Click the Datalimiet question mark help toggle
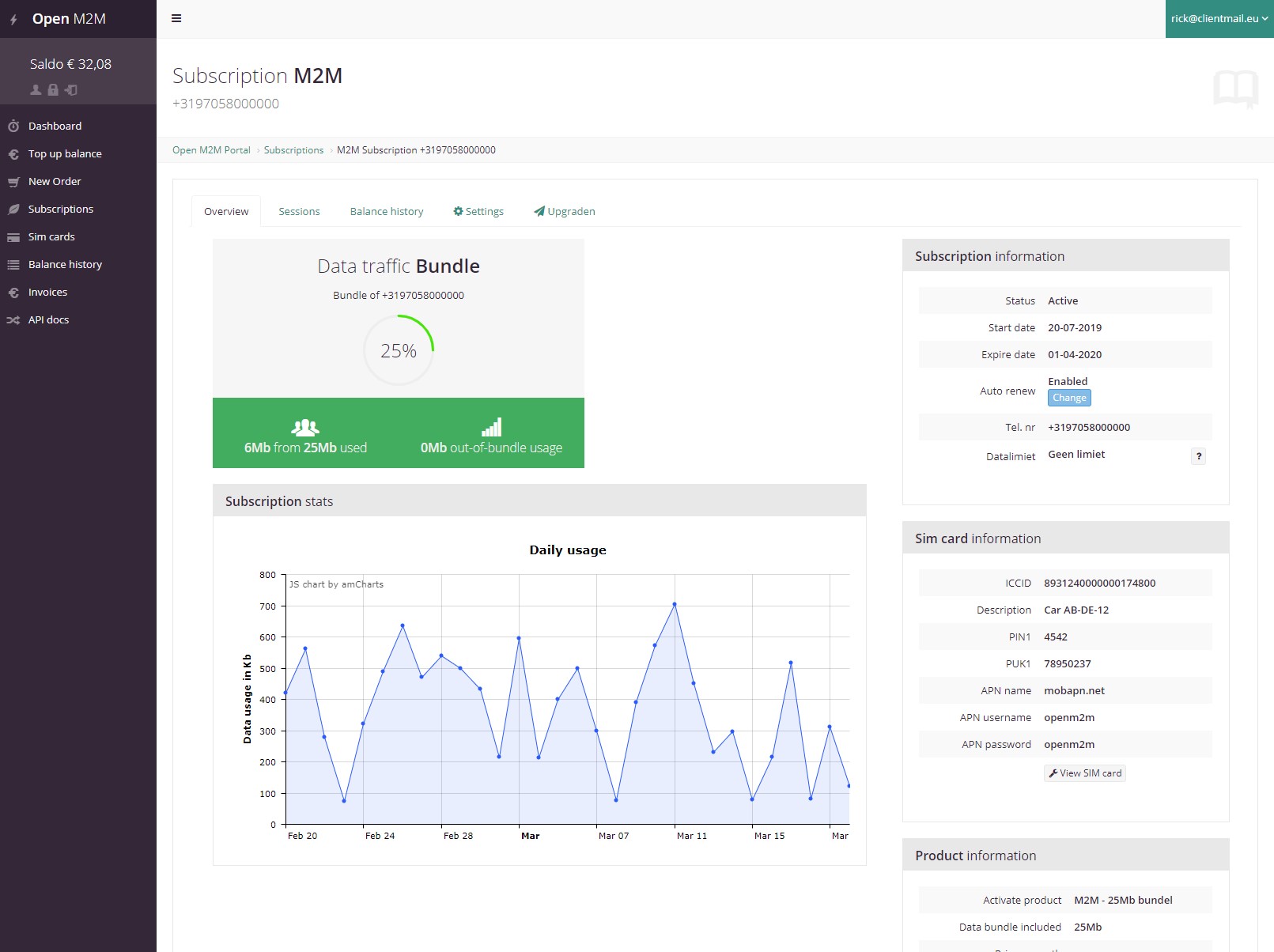This screenshot has width=1274, height=952. [1199, 456]
